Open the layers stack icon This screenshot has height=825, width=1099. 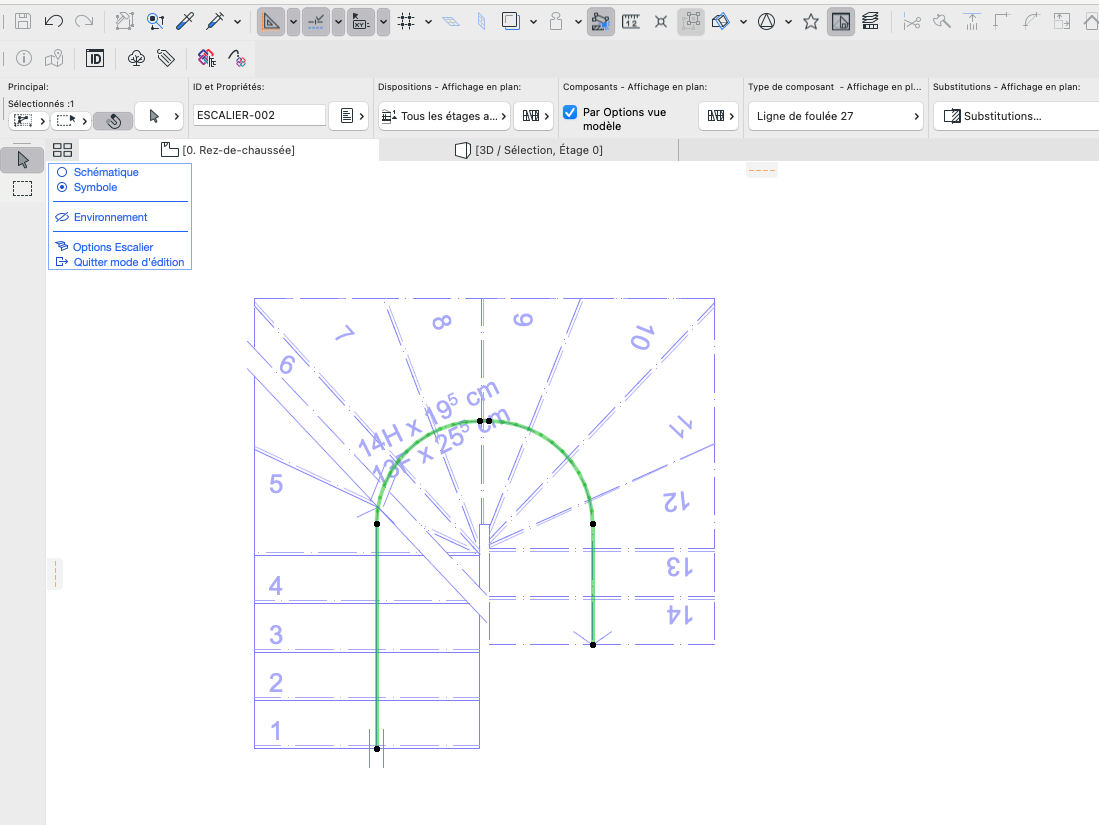[871, 22]
